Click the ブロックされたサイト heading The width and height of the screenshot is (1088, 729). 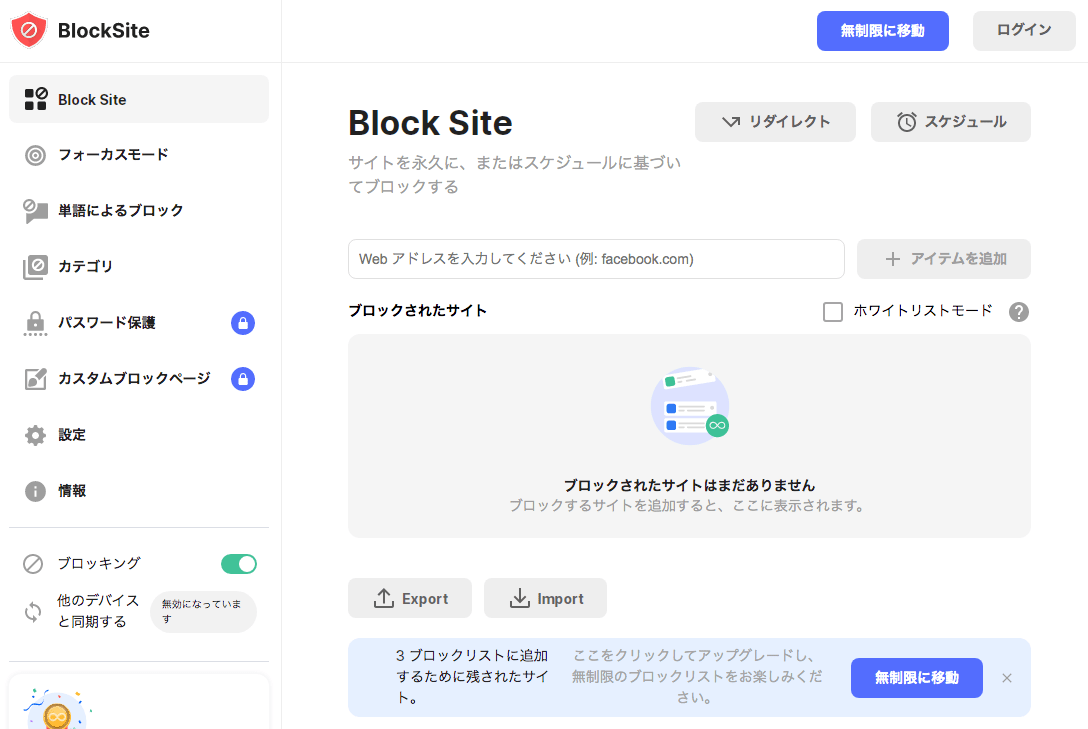pos(418,310)
